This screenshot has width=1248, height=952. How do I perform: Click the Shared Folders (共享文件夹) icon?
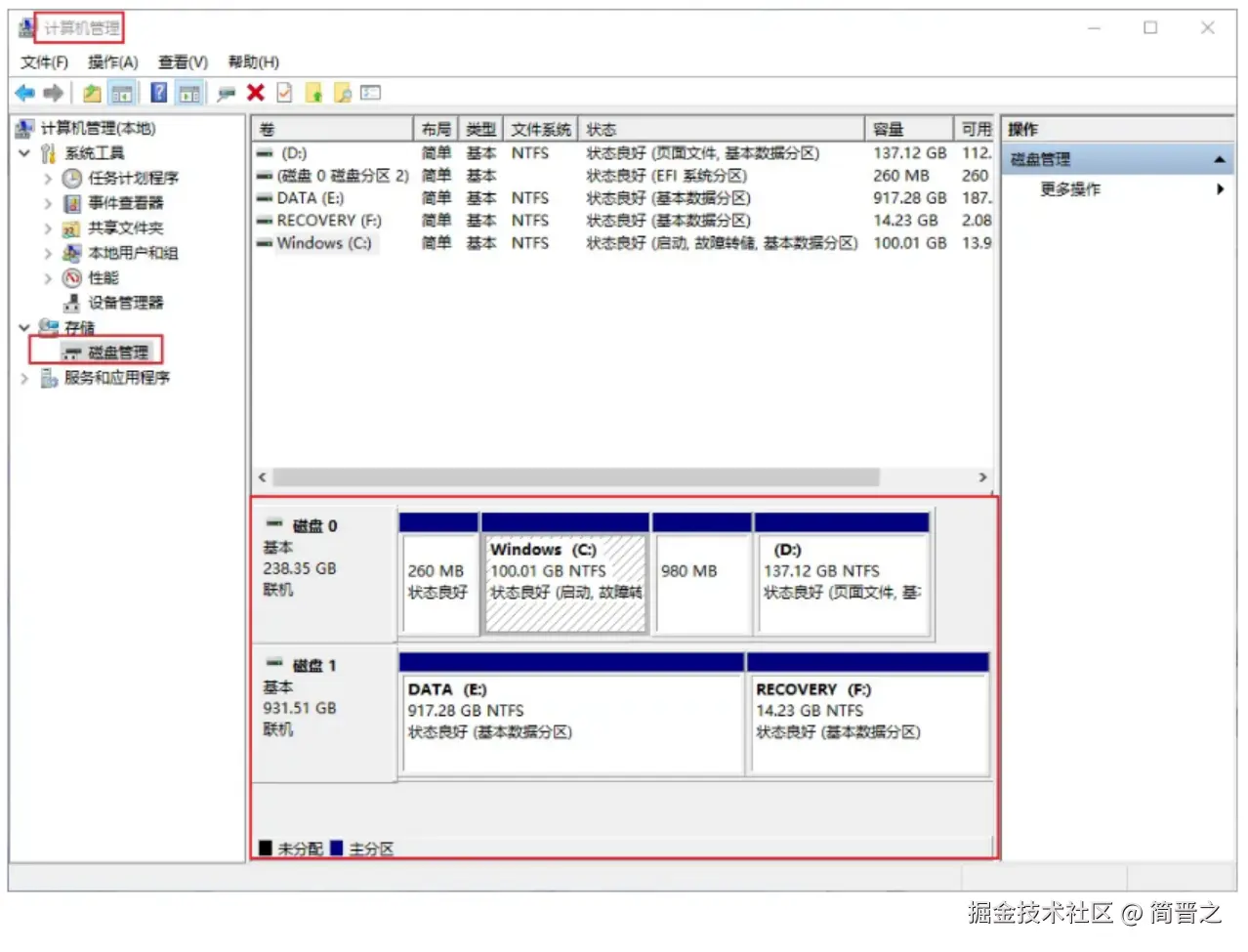[71, 228]
